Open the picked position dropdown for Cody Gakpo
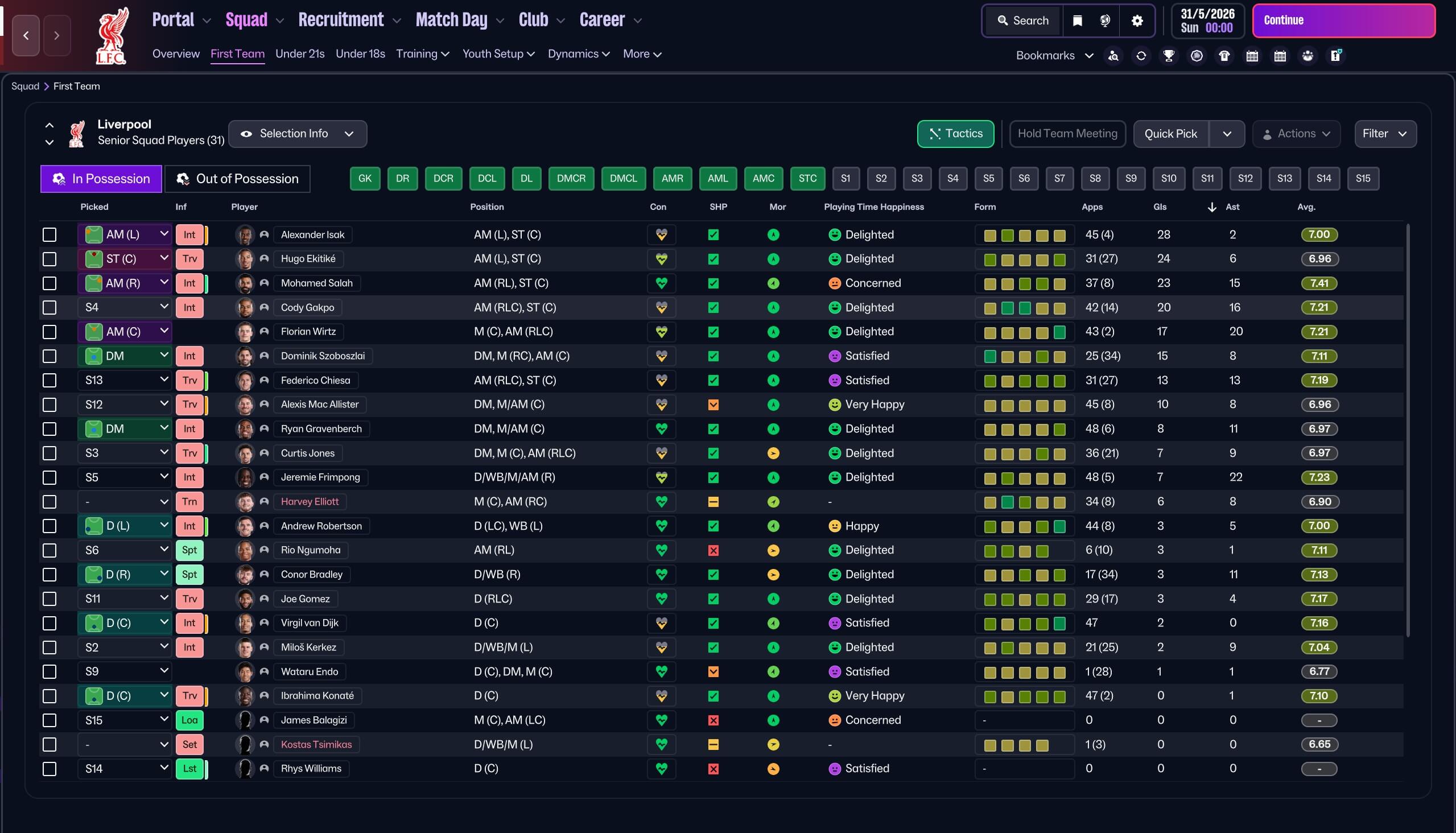 click(125, 307)
